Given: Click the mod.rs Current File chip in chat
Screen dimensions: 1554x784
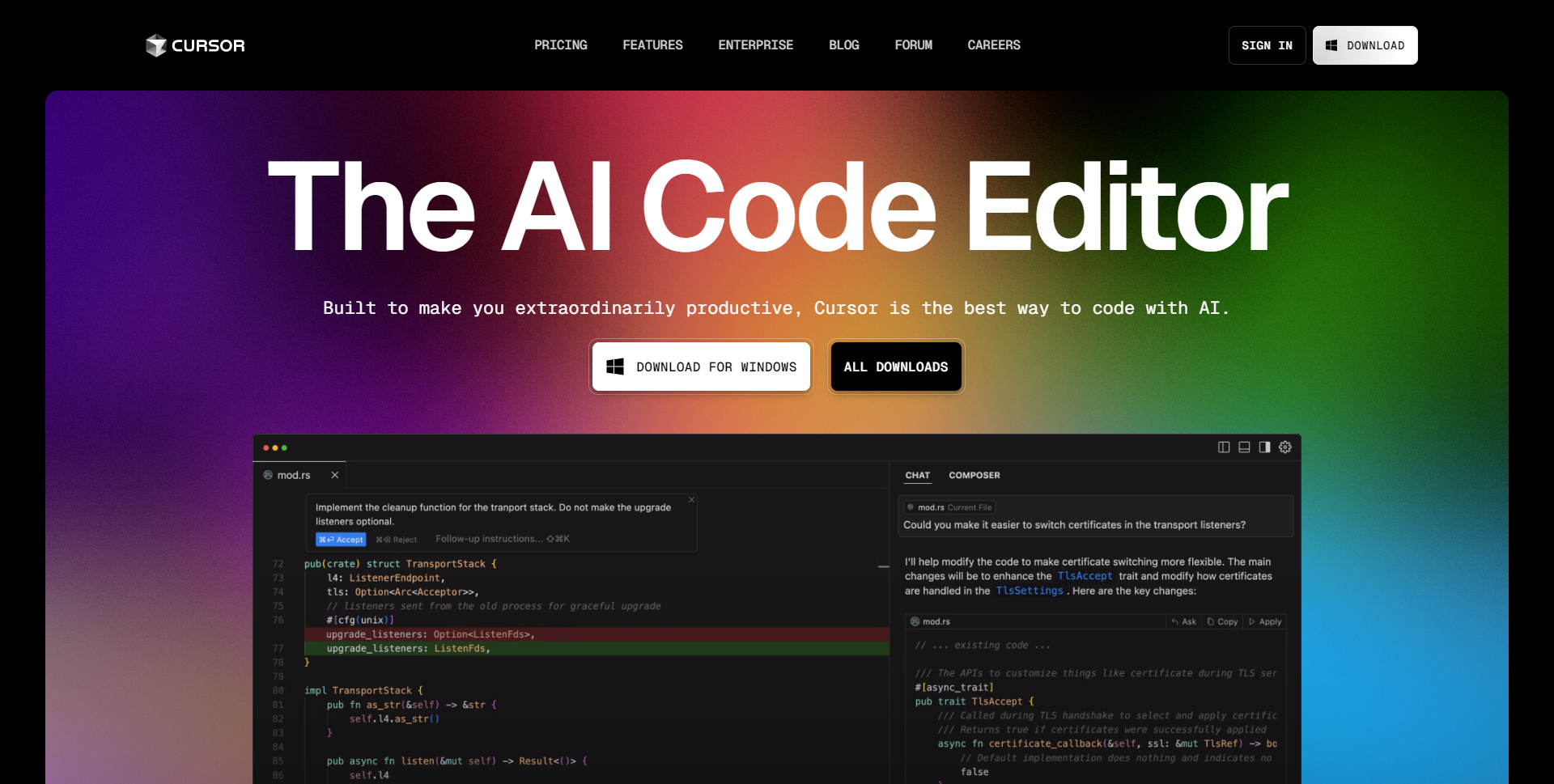Looking at the screenshot, I should pos(949,507).
